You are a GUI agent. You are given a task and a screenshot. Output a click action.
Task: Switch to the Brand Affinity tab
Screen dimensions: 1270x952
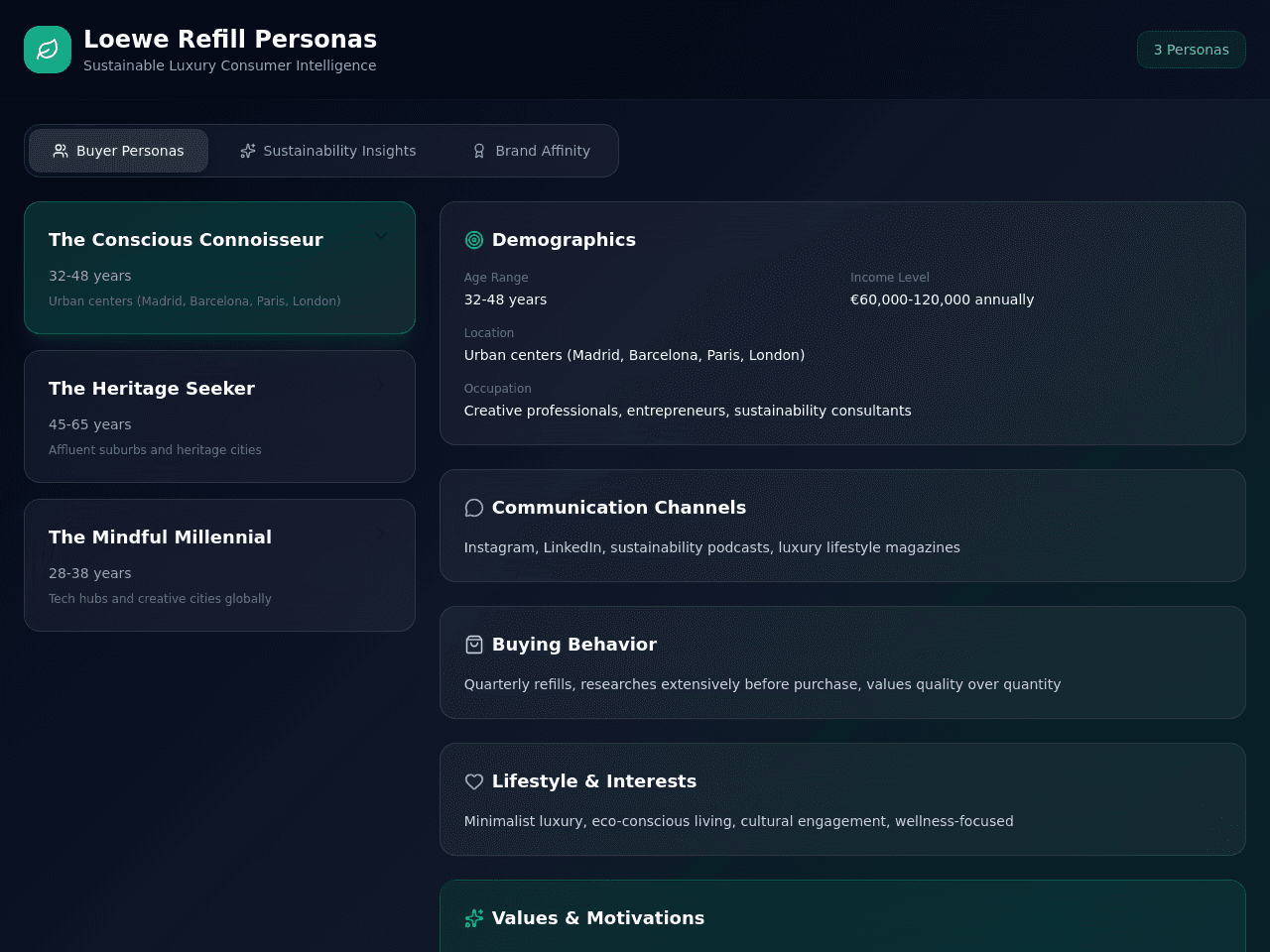click(531, 151)
